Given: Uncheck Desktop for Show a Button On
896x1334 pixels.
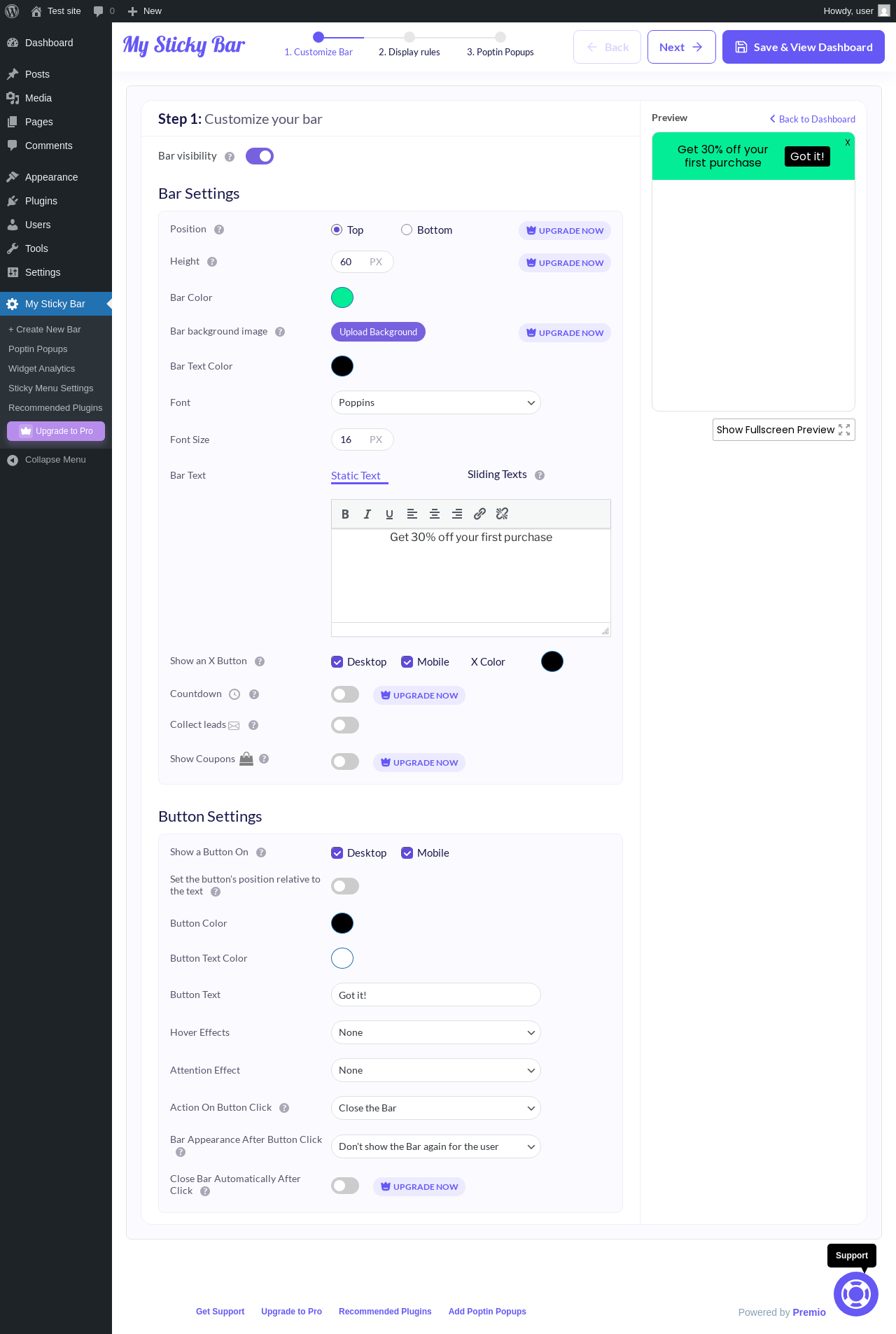Looking at the screenshot, I should [x=337, y=853].
